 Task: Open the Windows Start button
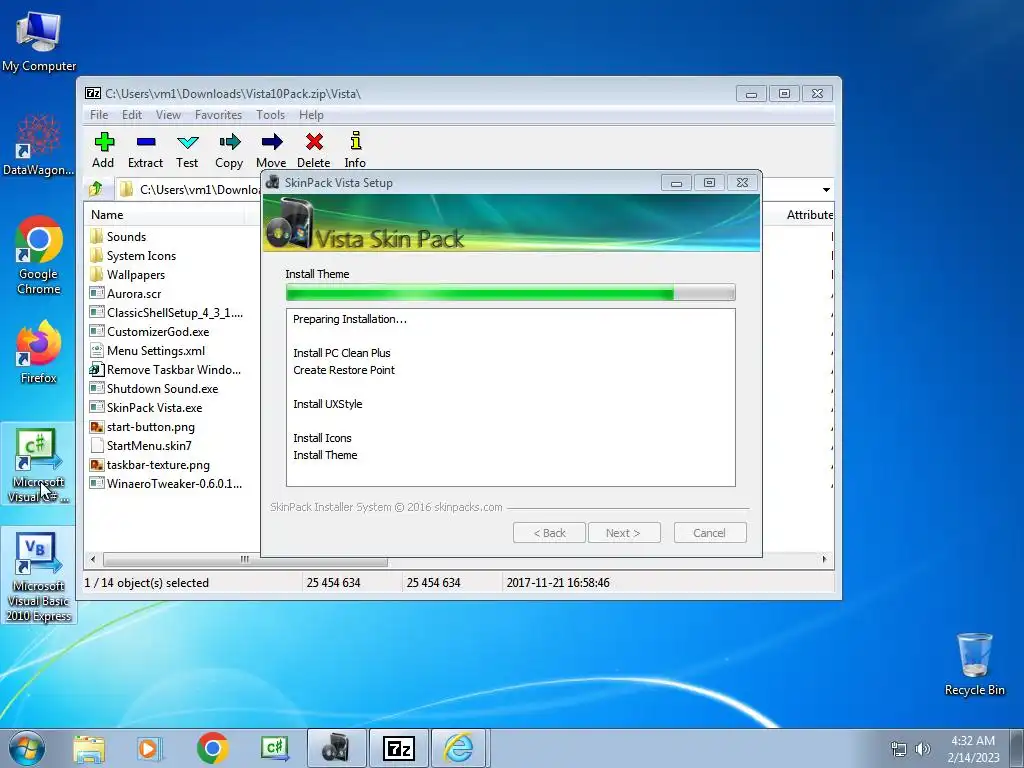[27, 748]
